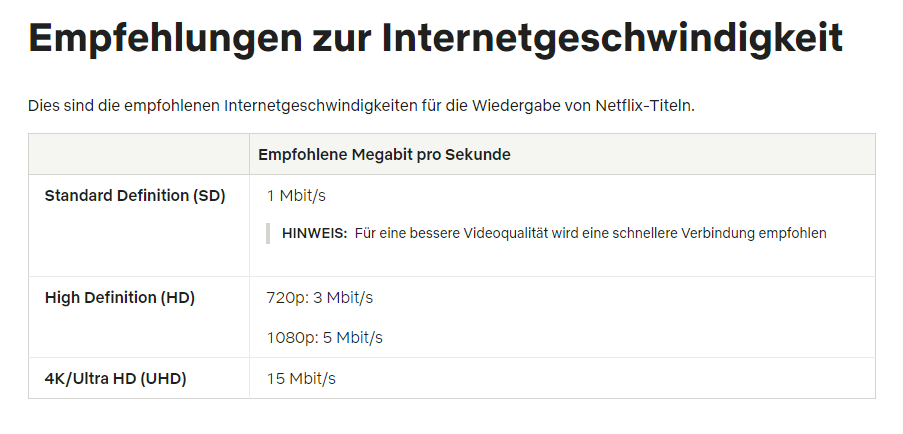
Task: Click the word Internetgeschwindigkeit in the heading
Action: [612, 40]
